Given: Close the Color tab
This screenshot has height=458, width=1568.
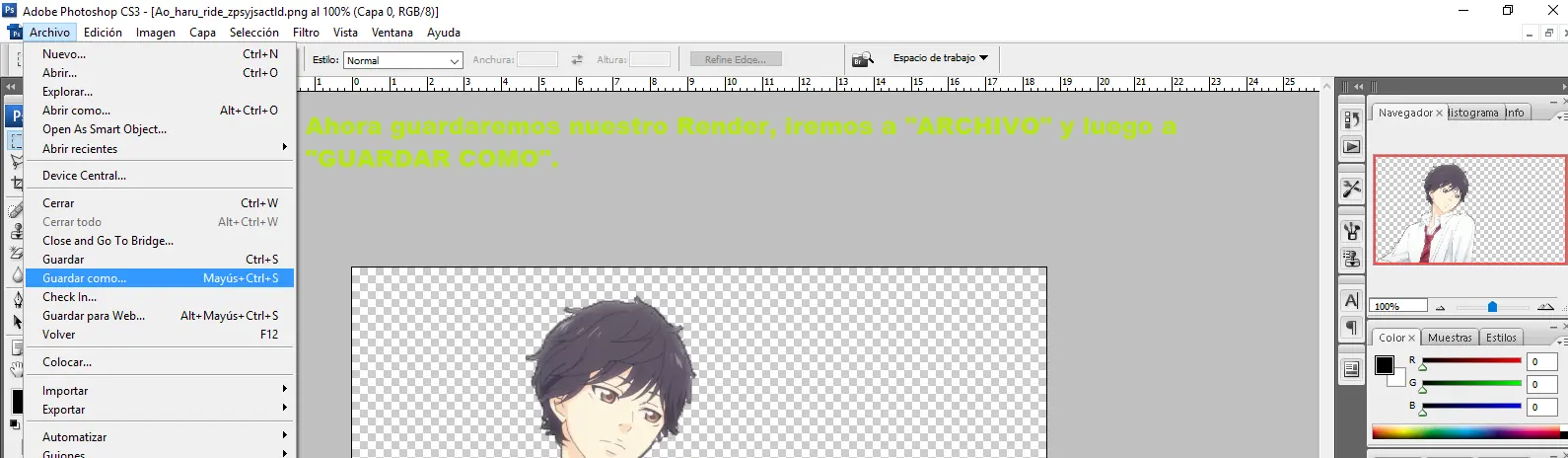Looking at the screenshot, I should 1411,338.
